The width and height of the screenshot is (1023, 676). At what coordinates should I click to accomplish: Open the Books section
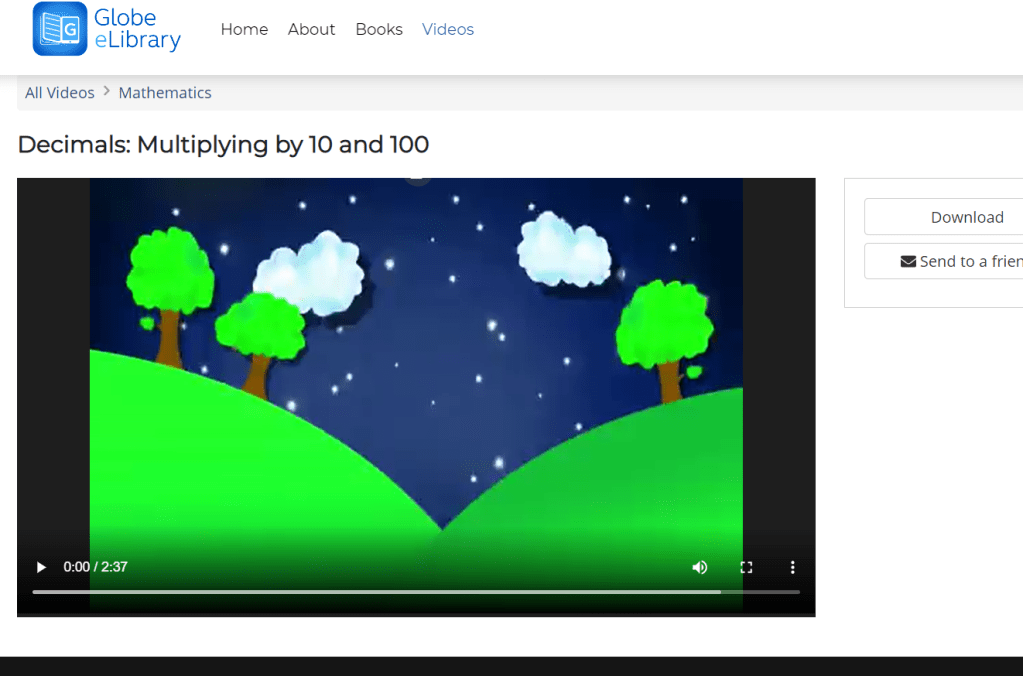379,29
